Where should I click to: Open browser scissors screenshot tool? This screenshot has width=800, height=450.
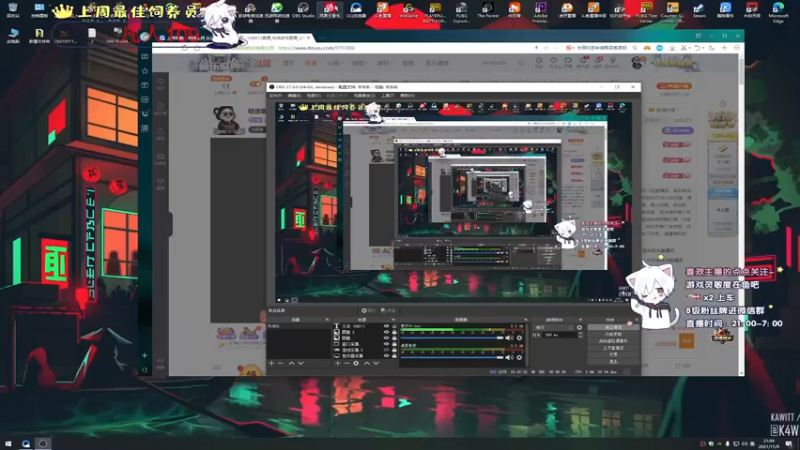[x=684, y=47]
